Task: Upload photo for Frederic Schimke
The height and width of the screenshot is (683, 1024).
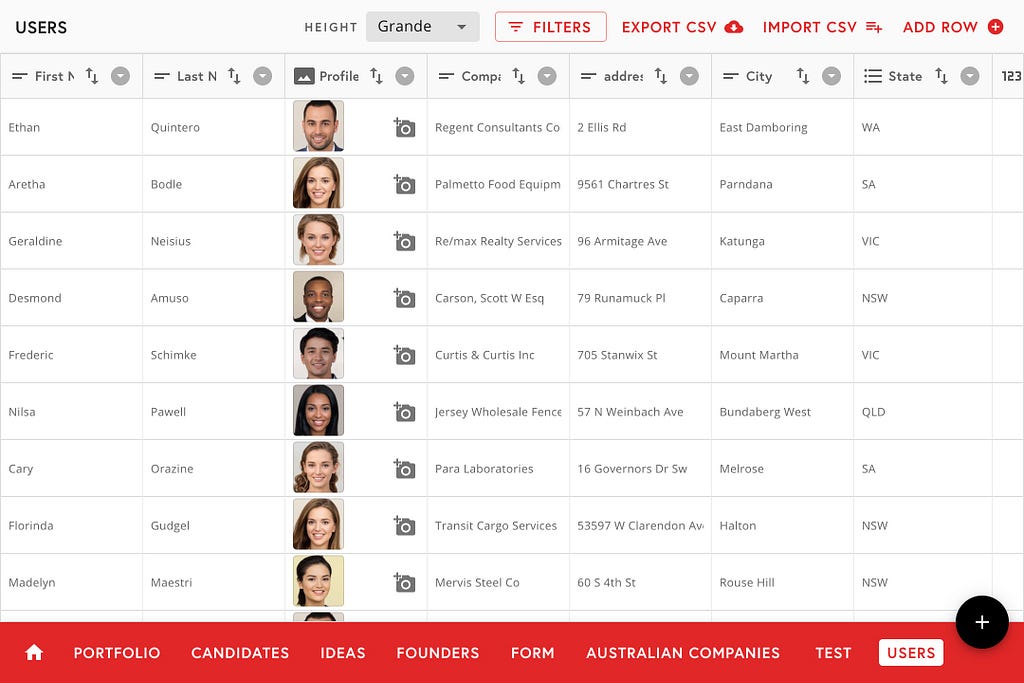Action: [x=404, y=355]
